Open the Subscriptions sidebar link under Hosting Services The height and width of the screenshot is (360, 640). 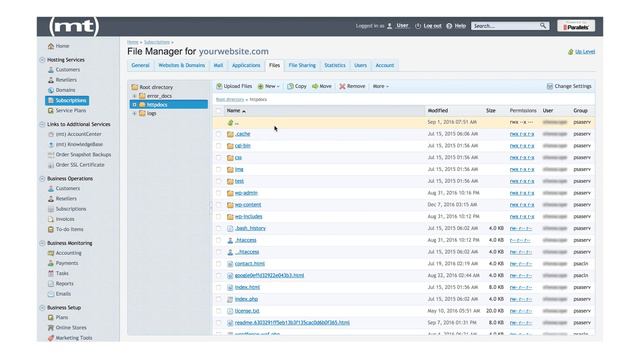click(67, 100)
